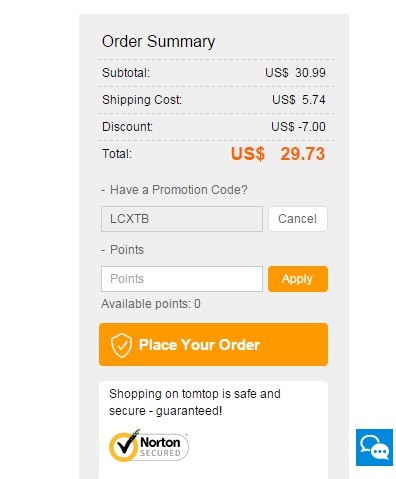This screenshot has height=479, width=396.
Task: Click the Subtotal US$ 30.99 value
Action: pos(295,73)
